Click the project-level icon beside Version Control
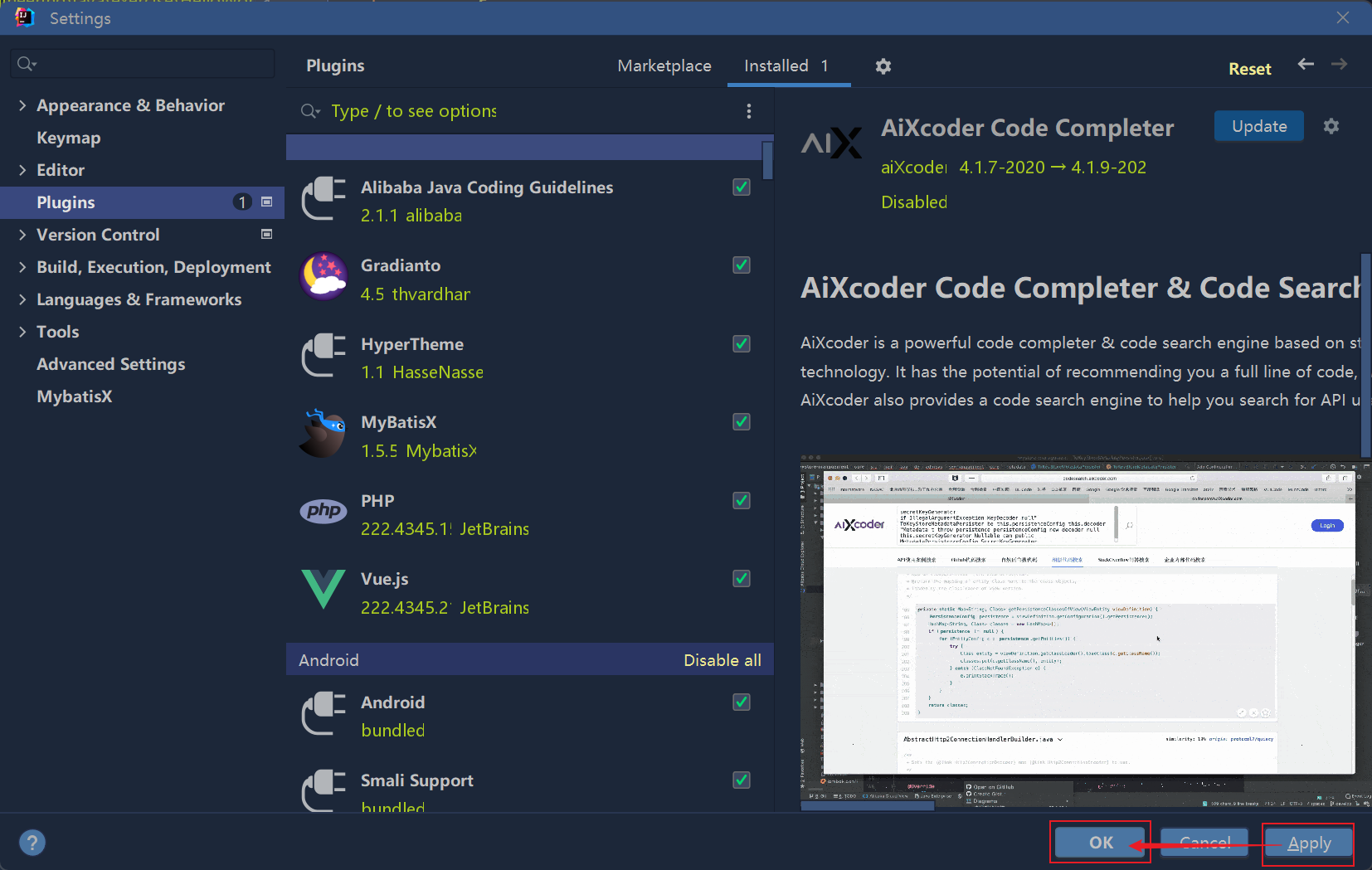Image resolution: width=1372 pixels, height=870 pixels. 266,234
